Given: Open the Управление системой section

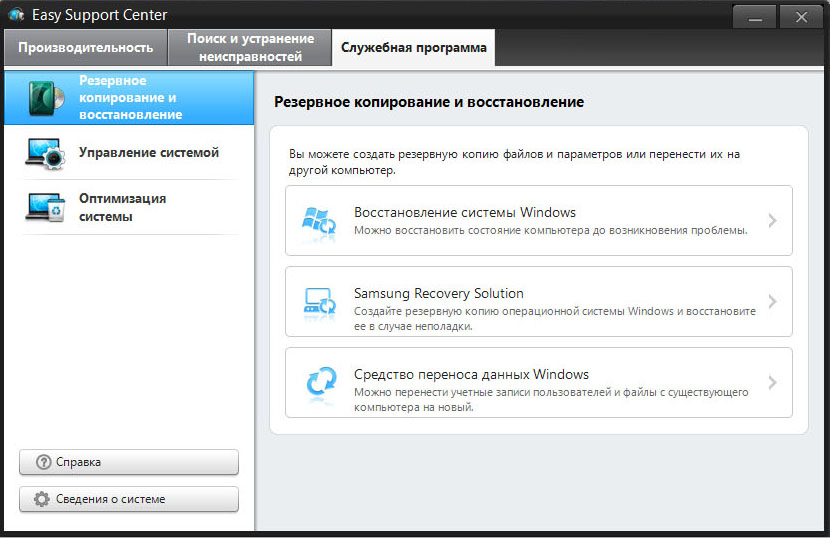Looking at the screenshot, I should (129, 153).
